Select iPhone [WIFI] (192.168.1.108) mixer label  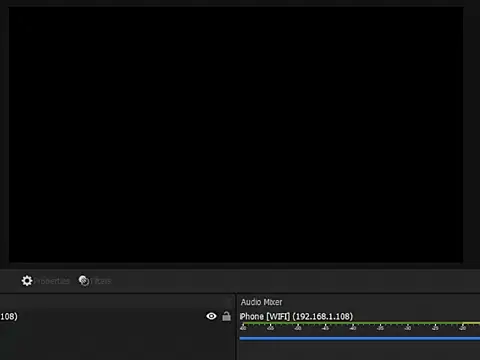point(296,316)
